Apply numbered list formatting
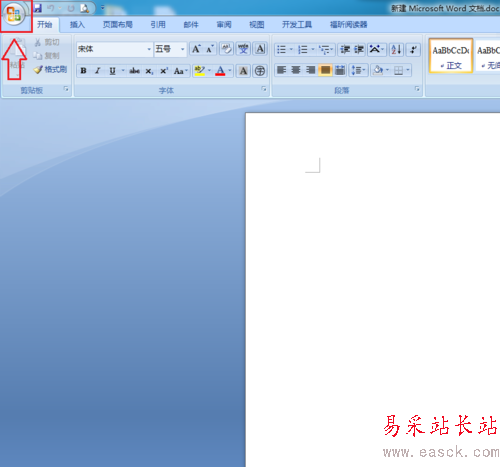The image size is (500, 467). 303,50
